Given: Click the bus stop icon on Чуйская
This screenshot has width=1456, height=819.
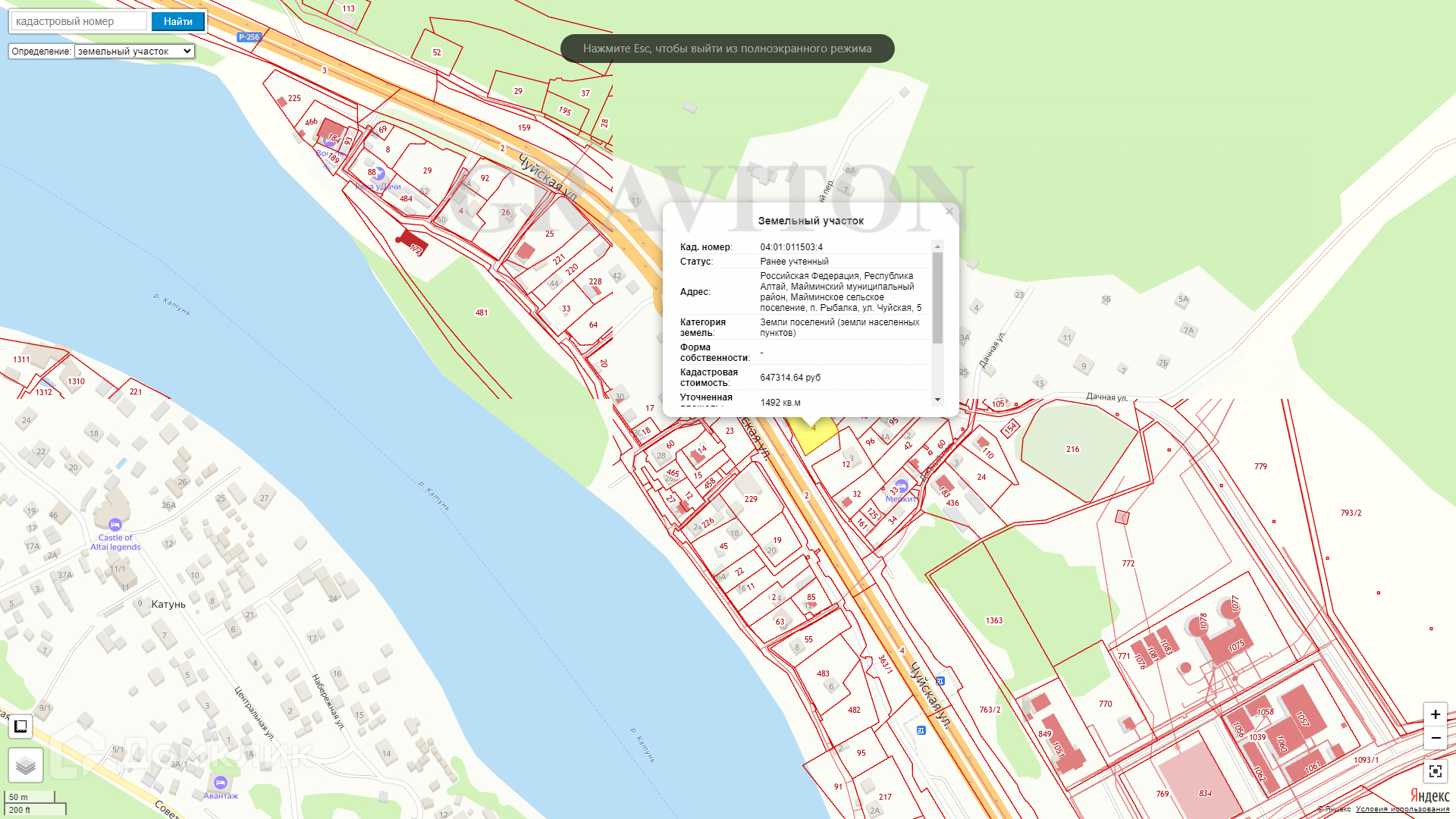Looking at the screenshot, I should (x=940, y=681).
